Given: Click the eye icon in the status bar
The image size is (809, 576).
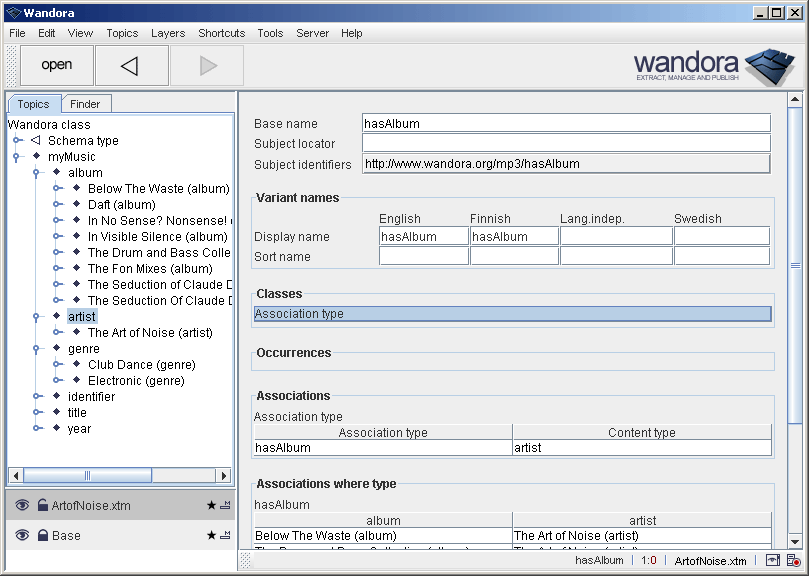Looking at the screenshot, I should (772, 561).
